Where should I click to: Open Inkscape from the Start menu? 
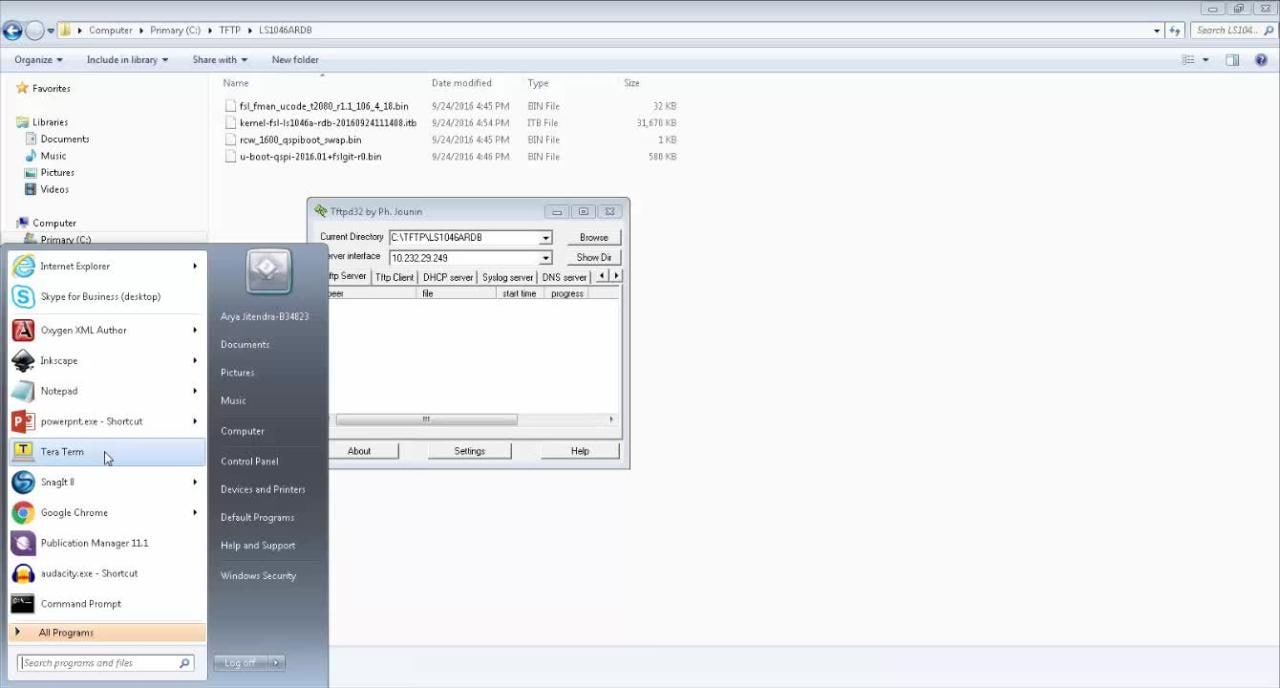tap(59, 361)
